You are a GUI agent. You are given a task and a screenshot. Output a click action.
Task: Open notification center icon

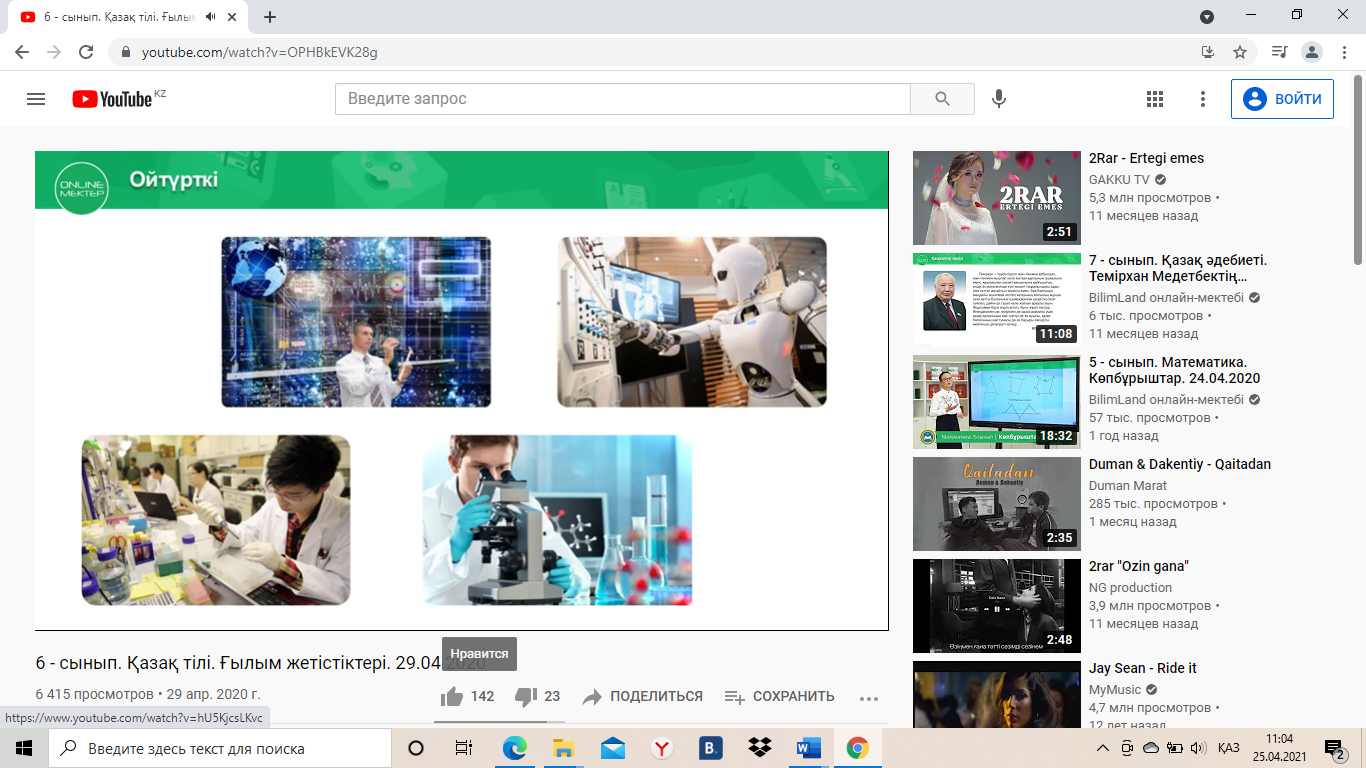(x=1334, y=748)
